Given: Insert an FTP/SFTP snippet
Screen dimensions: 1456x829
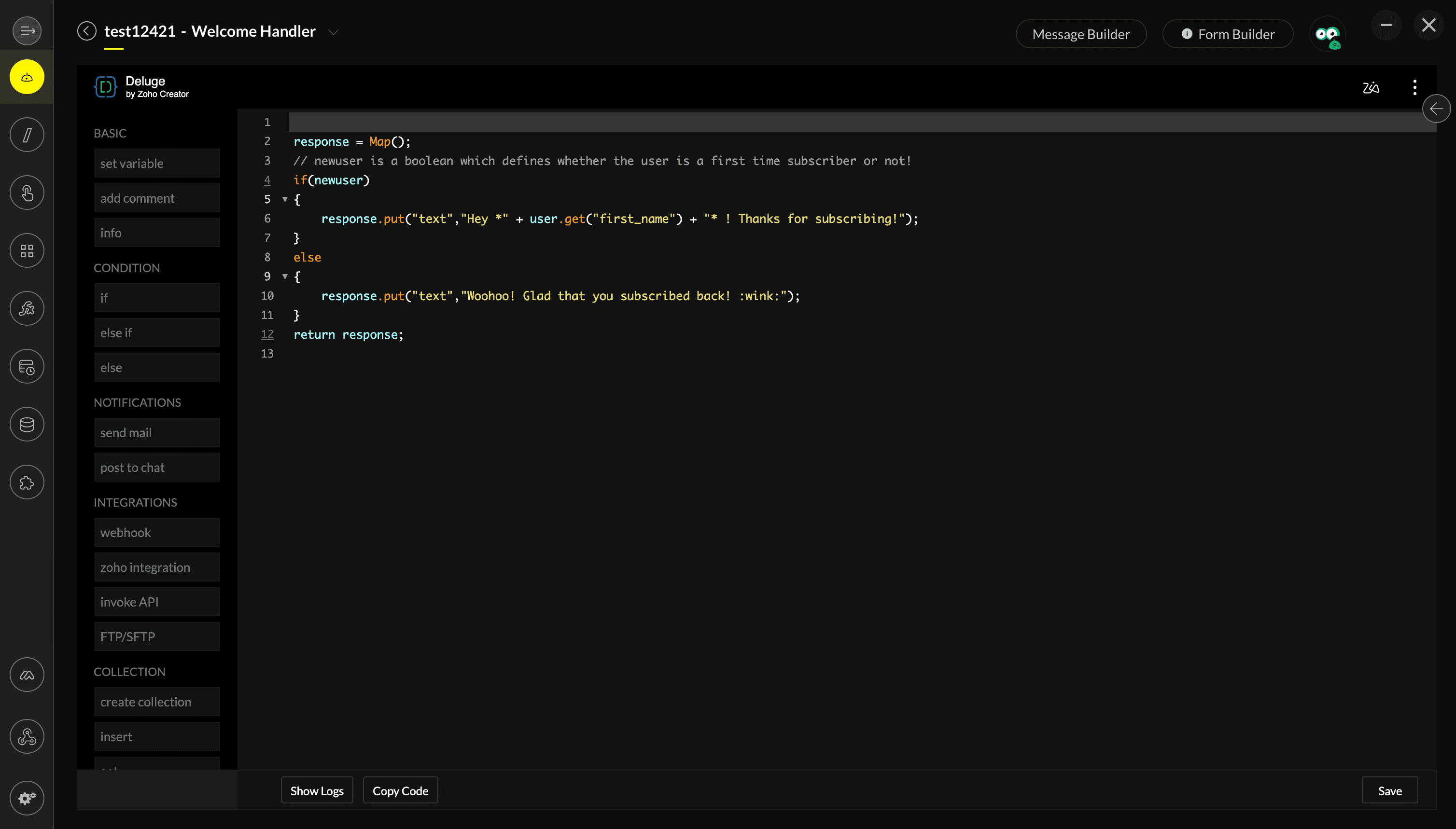Looking at the screenshot, I should 157,636.
